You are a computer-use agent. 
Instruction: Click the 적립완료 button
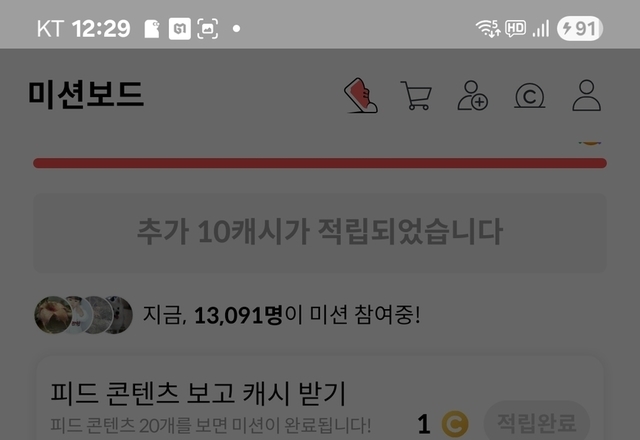(537, 422)
